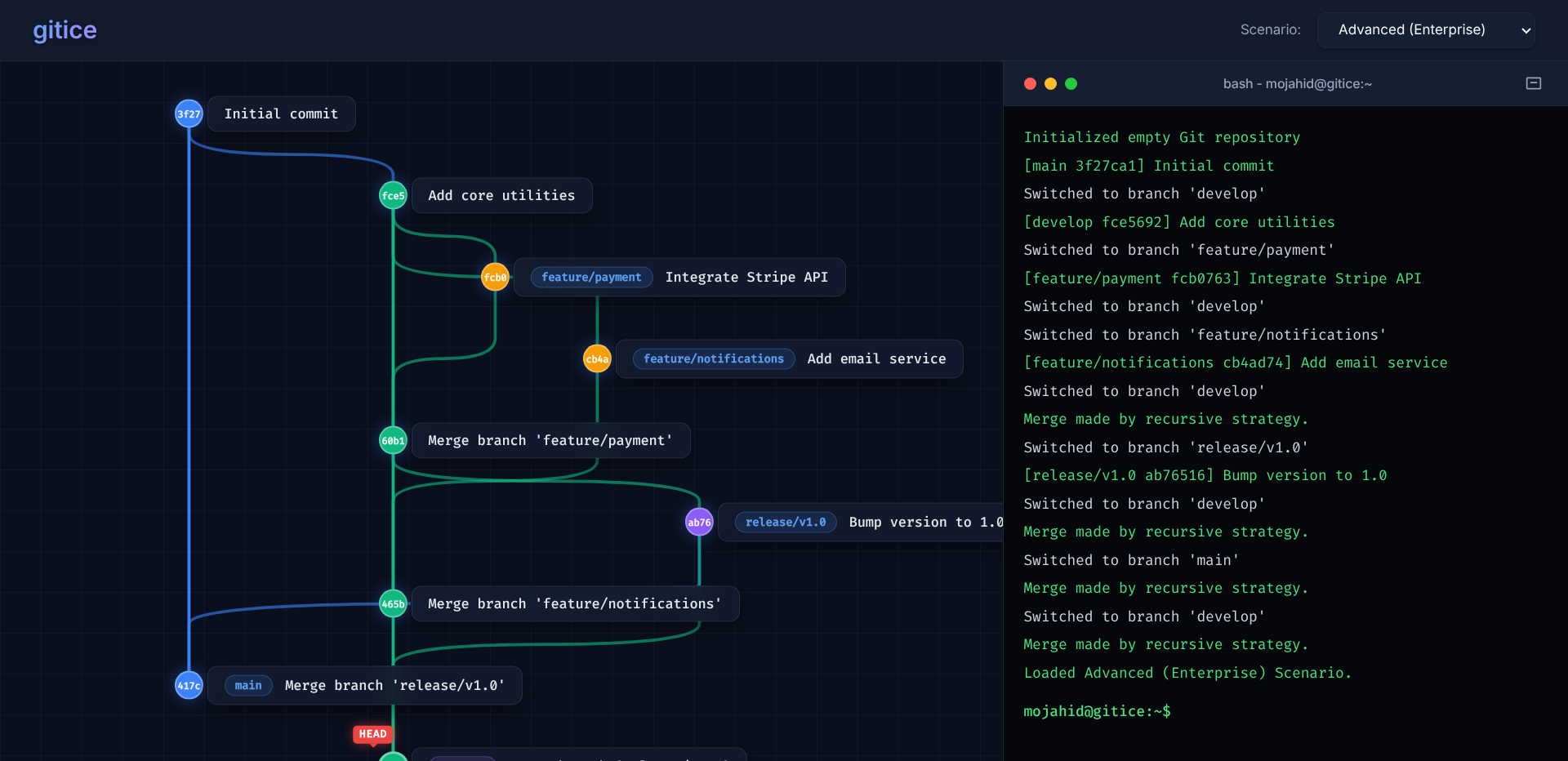Screen dimensions: 1568x761
Task: Click the orange fcb0 commit node
Action: (x=495, y=277)
